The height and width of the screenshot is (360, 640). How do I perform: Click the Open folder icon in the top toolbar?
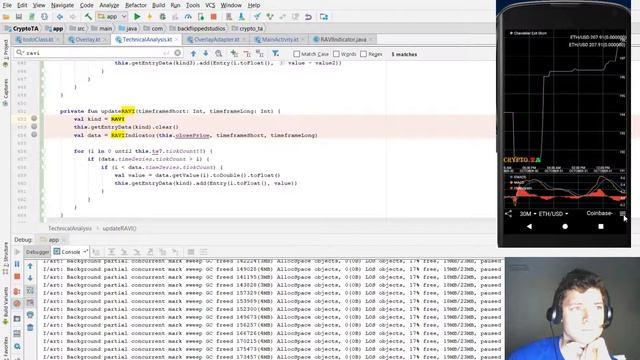tap(6, 17)
